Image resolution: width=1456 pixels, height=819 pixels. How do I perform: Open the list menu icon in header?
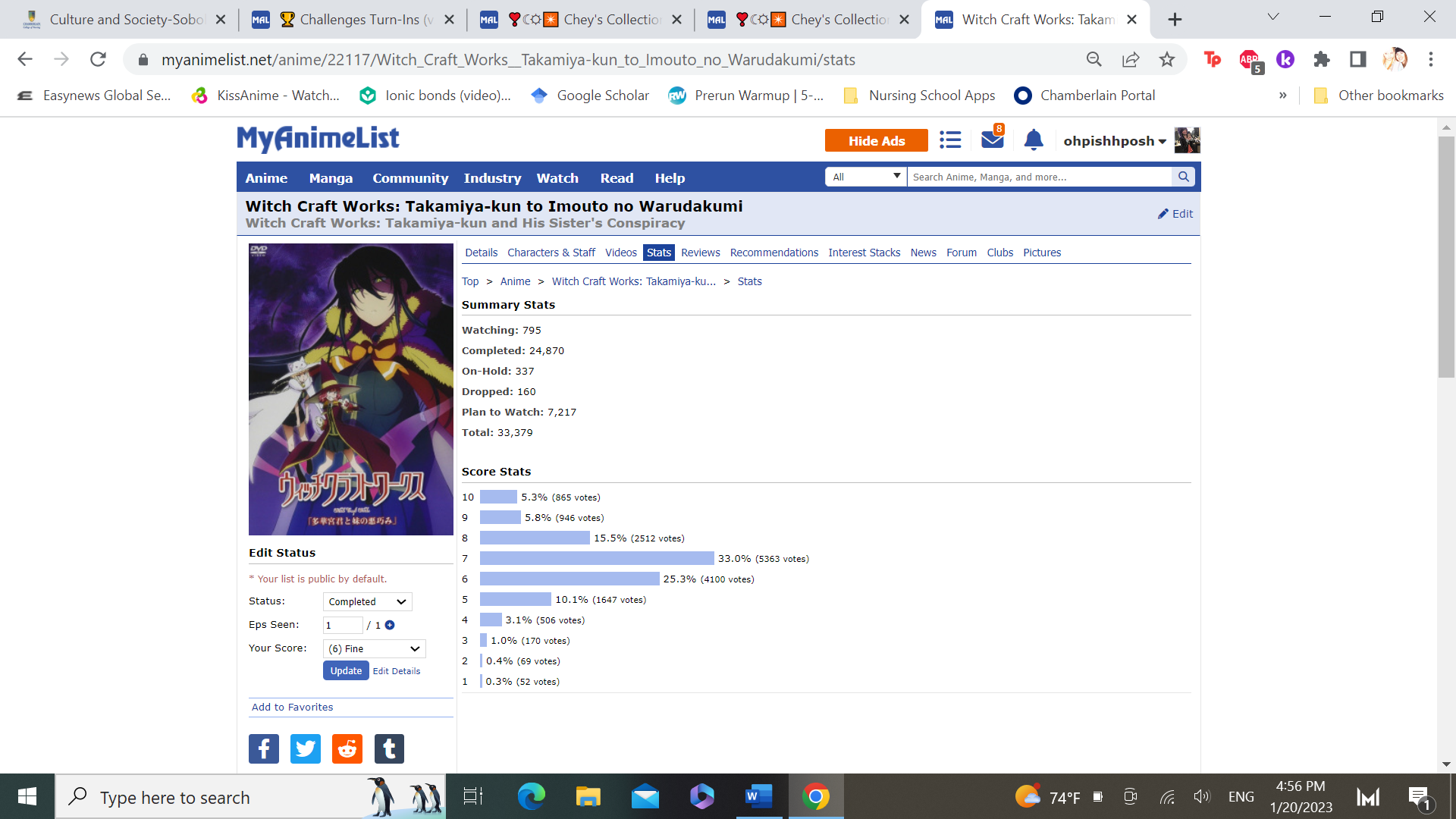tap(950, 140)
